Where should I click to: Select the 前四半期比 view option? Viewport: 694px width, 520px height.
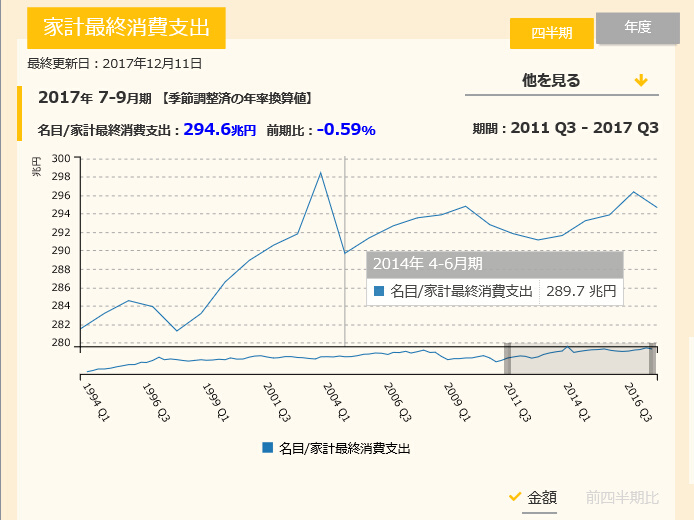coord(622,497)
